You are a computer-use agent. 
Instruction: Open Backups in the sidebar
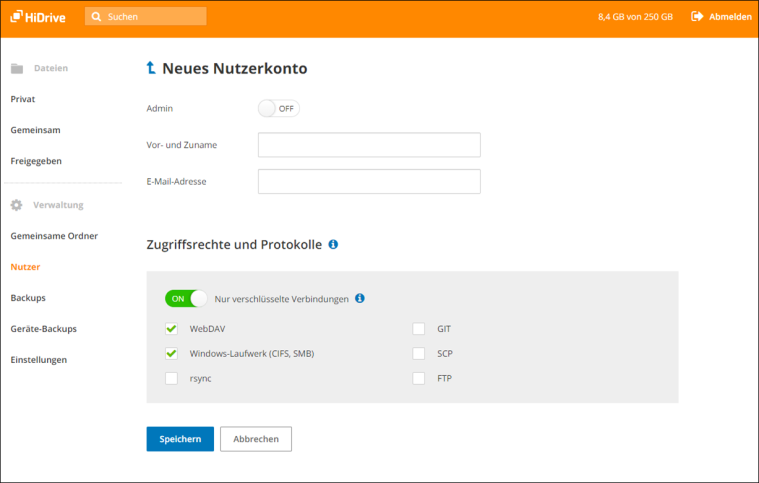tap(28, 298)
